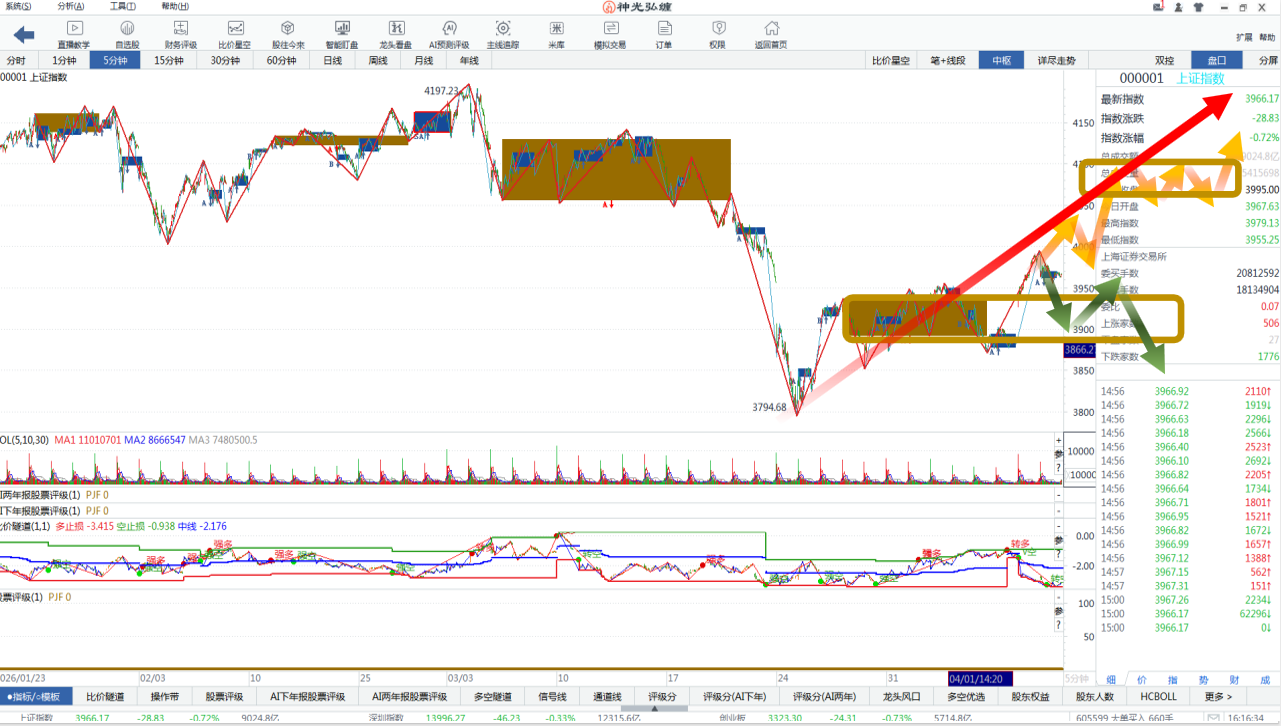The width and height of the screenshot is (1281, 726).
Task: Expand the volume panel with plus button
Action: 1058,440
